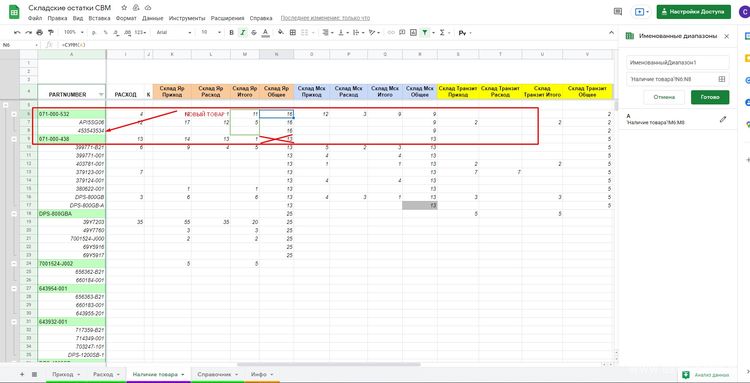
Task: Open the Данные menu
Action: pyautogui.click(x=153, y=18)
